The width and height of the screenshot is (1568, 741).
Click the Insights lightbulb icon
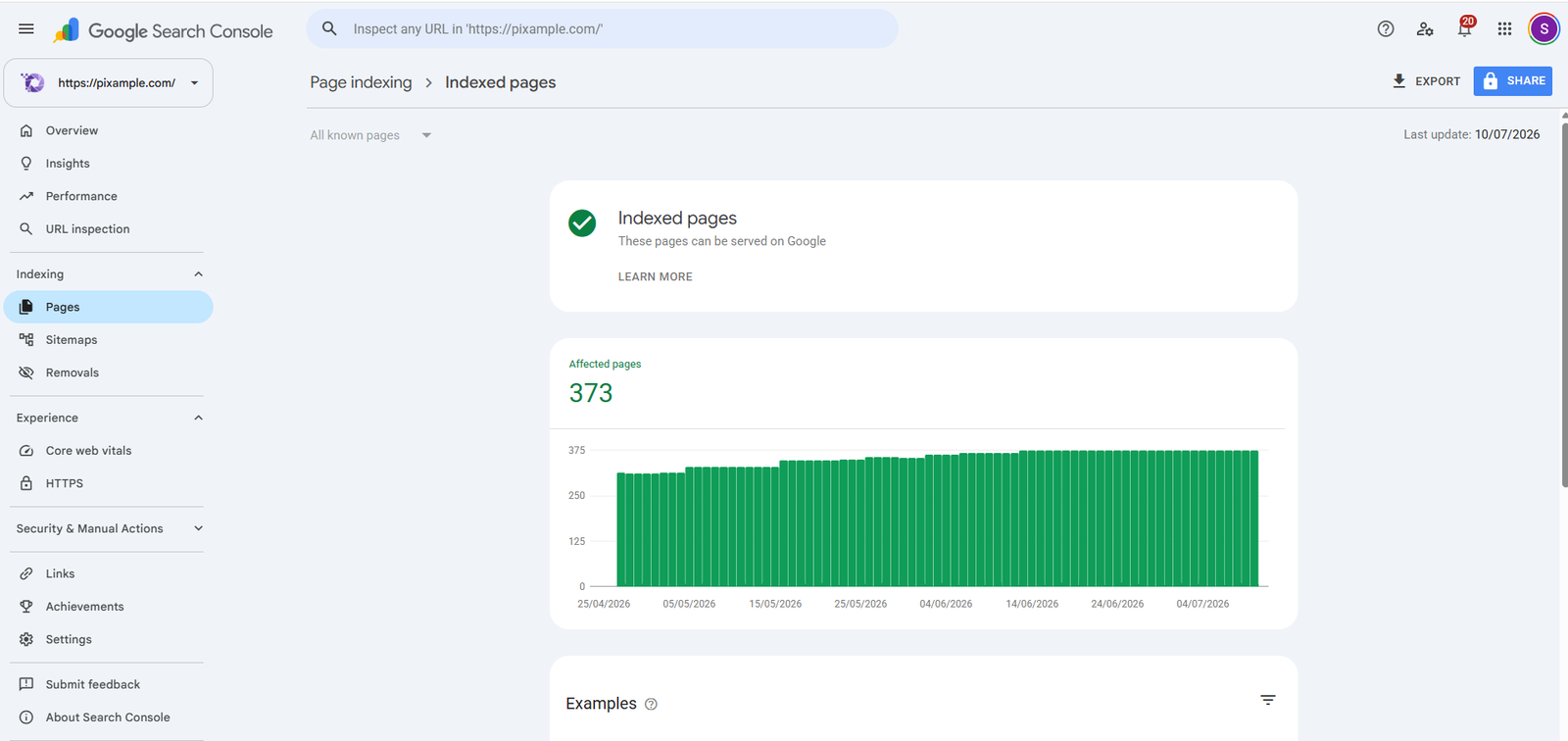coord(26,164)
